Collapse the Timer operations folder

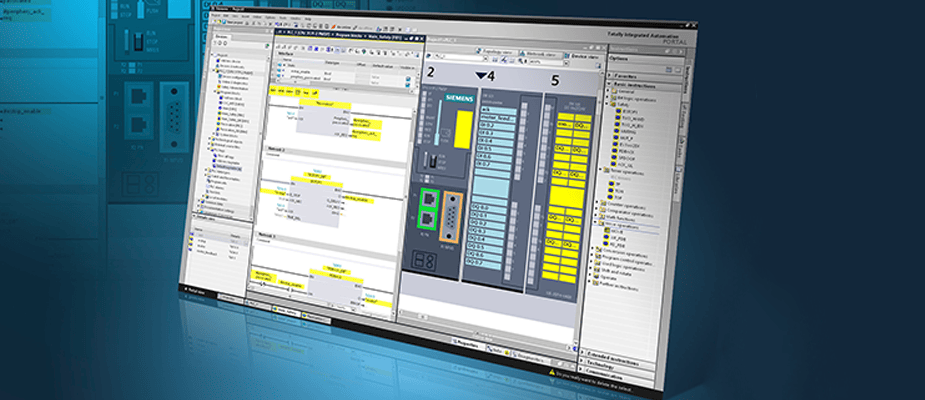(601, 170)
